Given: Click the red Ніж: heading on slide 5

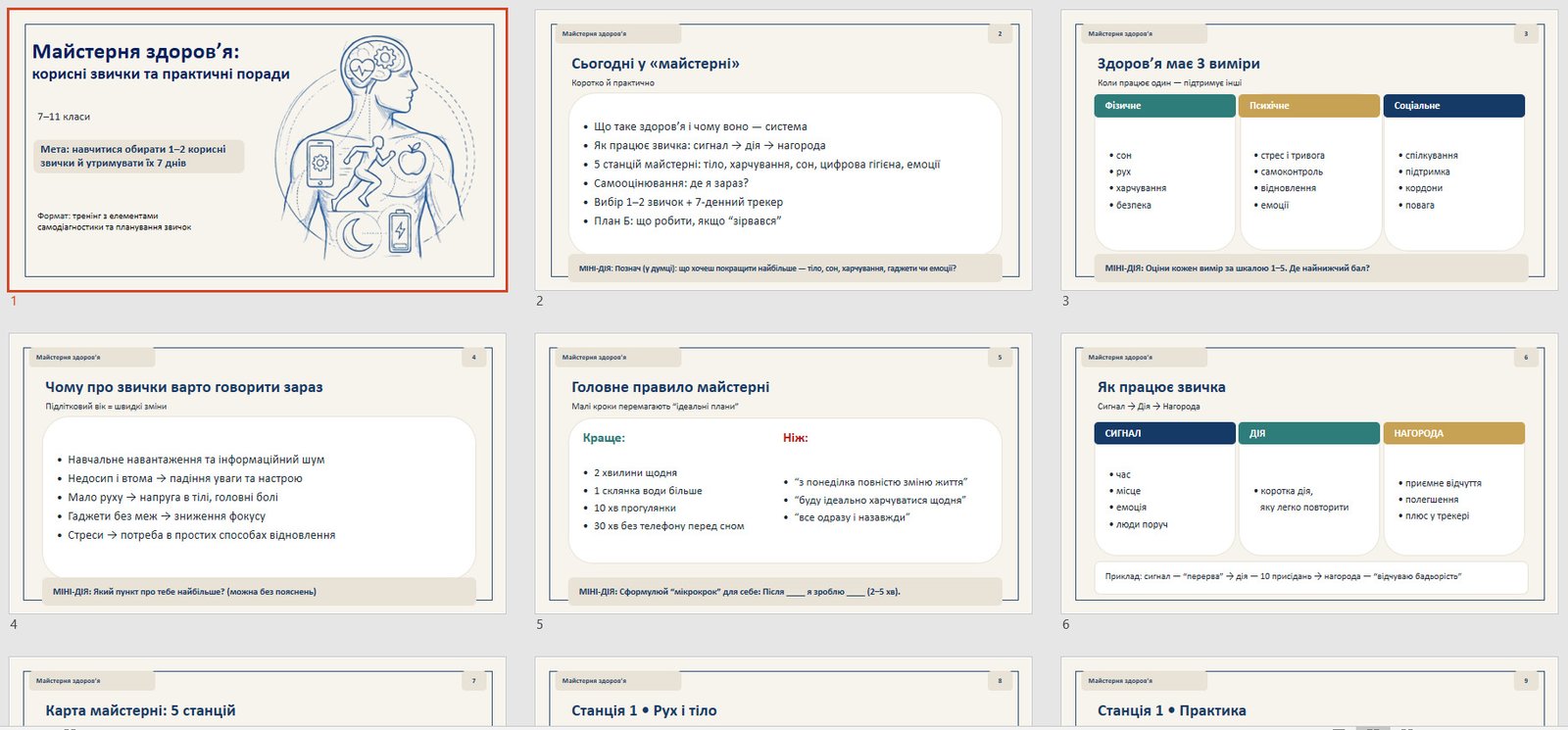Looking at the screenshot, I should click(x=795, y=438).
